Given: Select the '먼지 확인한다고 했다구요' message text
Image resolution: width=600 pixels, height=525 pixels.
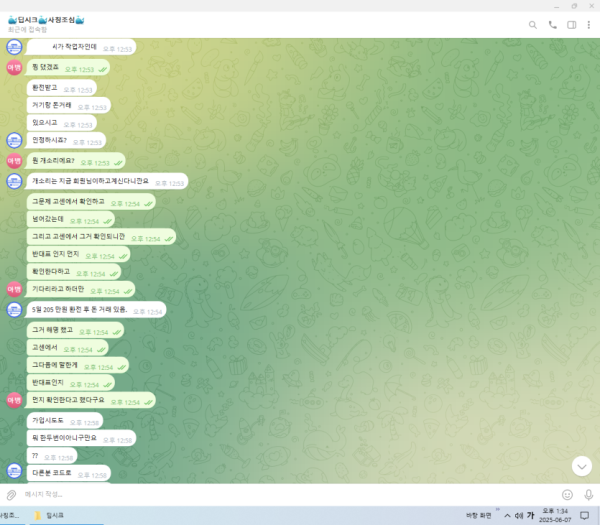Looking at the screenshot, I should pyautogui.click(x=68, y=400).
